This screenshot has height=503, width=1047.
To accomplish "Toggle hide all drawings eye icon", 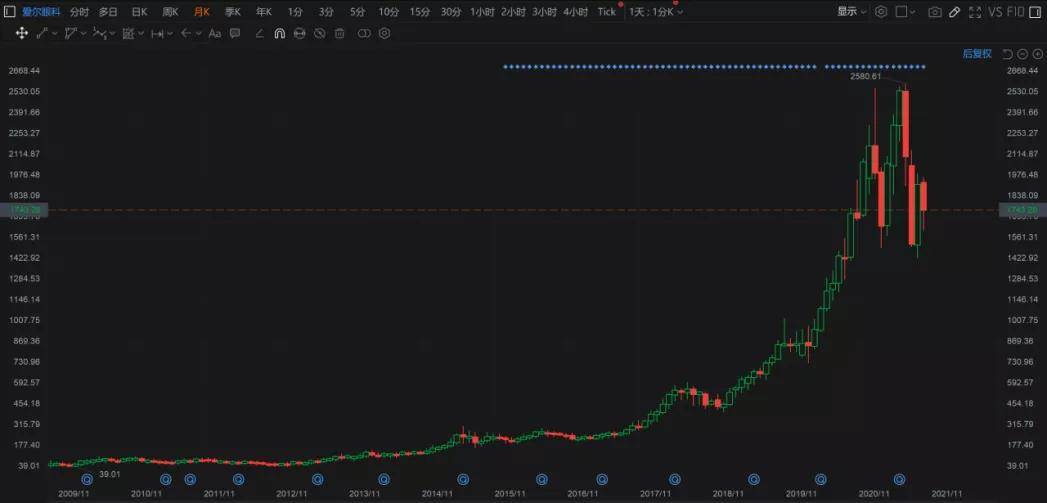I will (x=319, y=33).
